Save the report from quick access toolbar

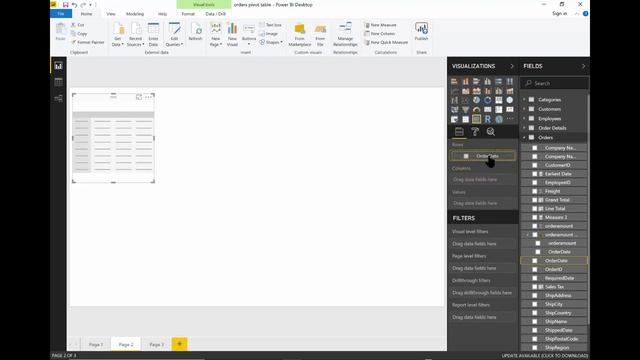[65, 5]
